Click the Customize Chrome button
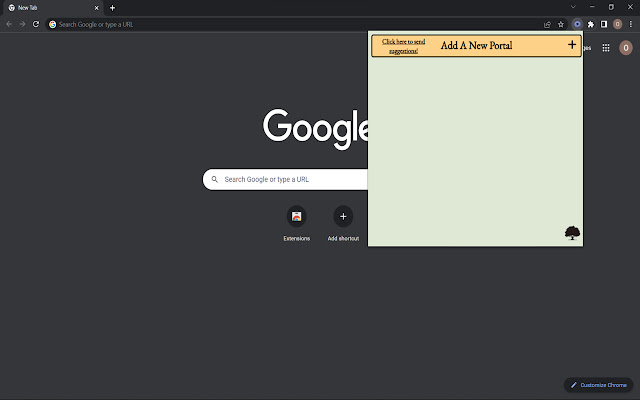 coord(598,385)
